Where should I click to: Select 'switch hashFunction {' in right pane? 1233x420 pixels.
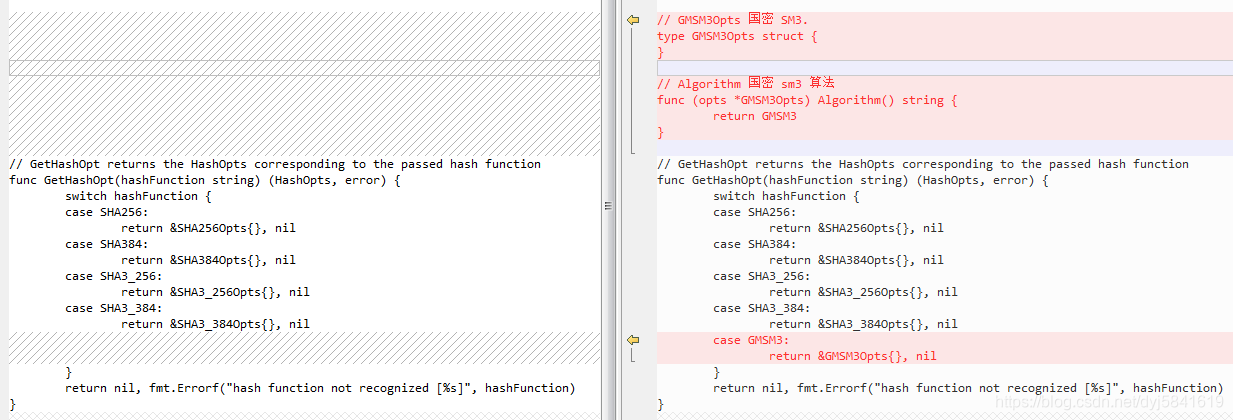(787, 196)
